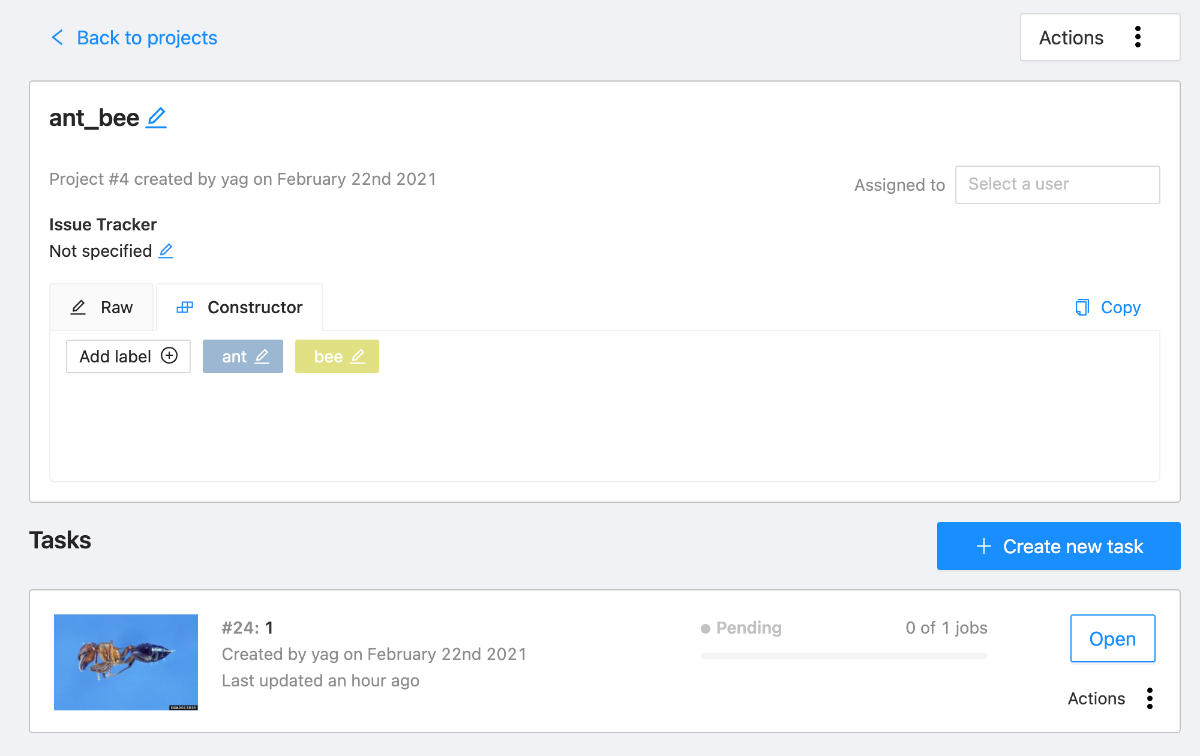1200x756 pixels.
Task: Click the plus icon in Add label
Action: tap(169, 356)
